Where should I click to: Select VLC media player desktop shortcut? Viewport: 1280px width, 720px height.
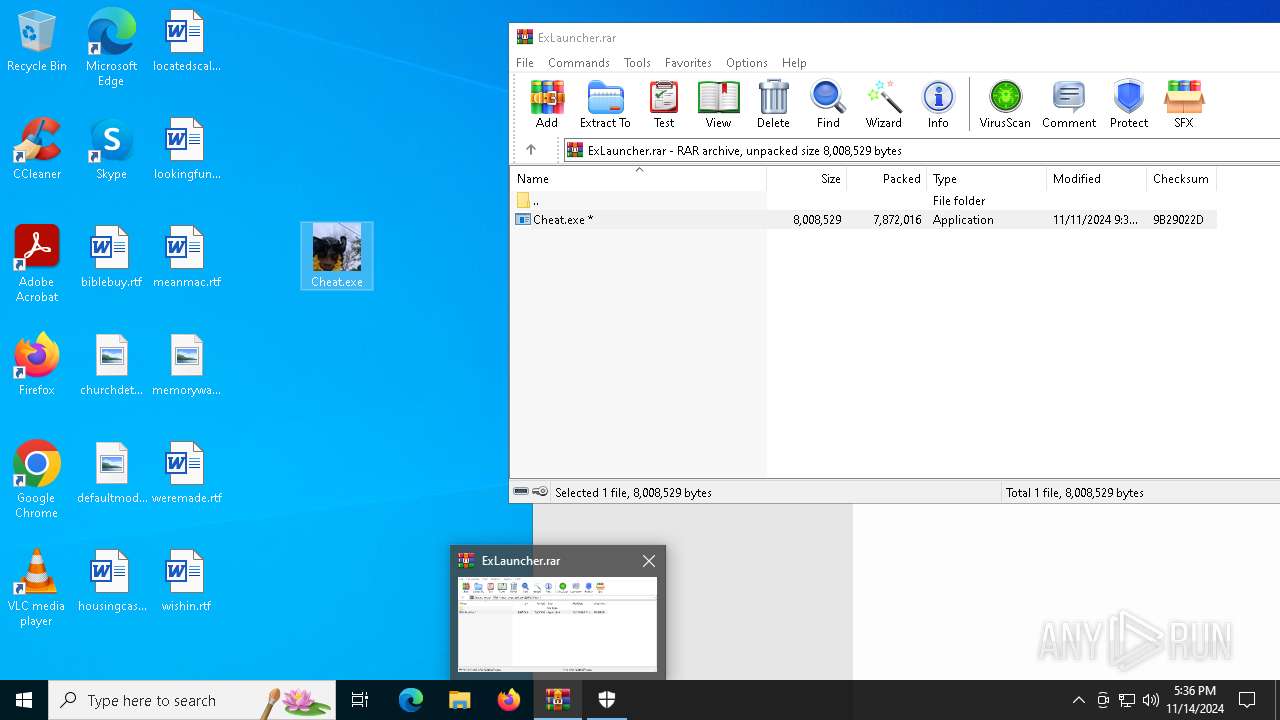pyautogui.click(x=37, y=588)
